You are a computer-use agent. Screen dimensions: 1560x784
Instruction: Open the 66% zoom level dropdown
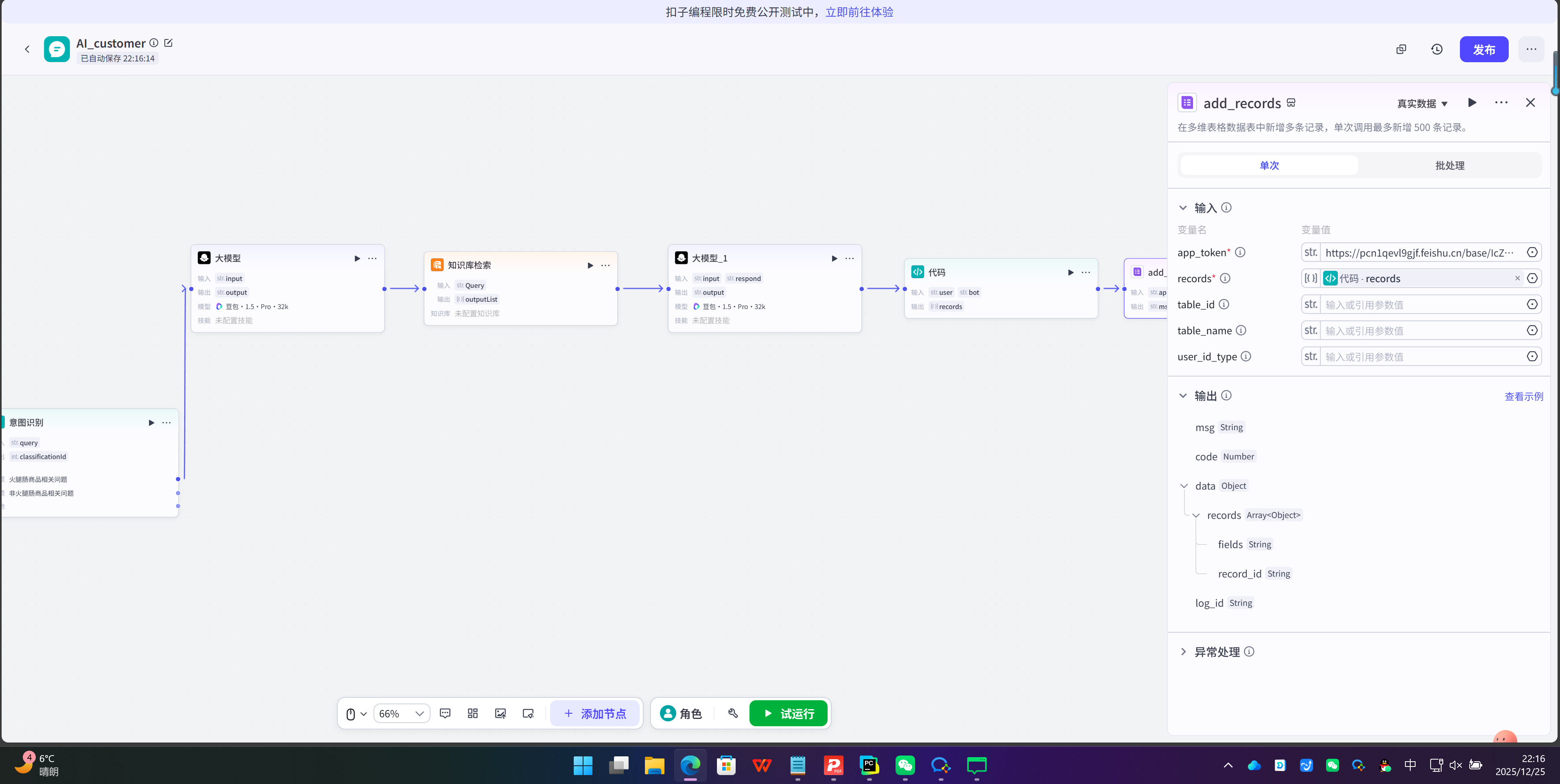tap(402, 714)
